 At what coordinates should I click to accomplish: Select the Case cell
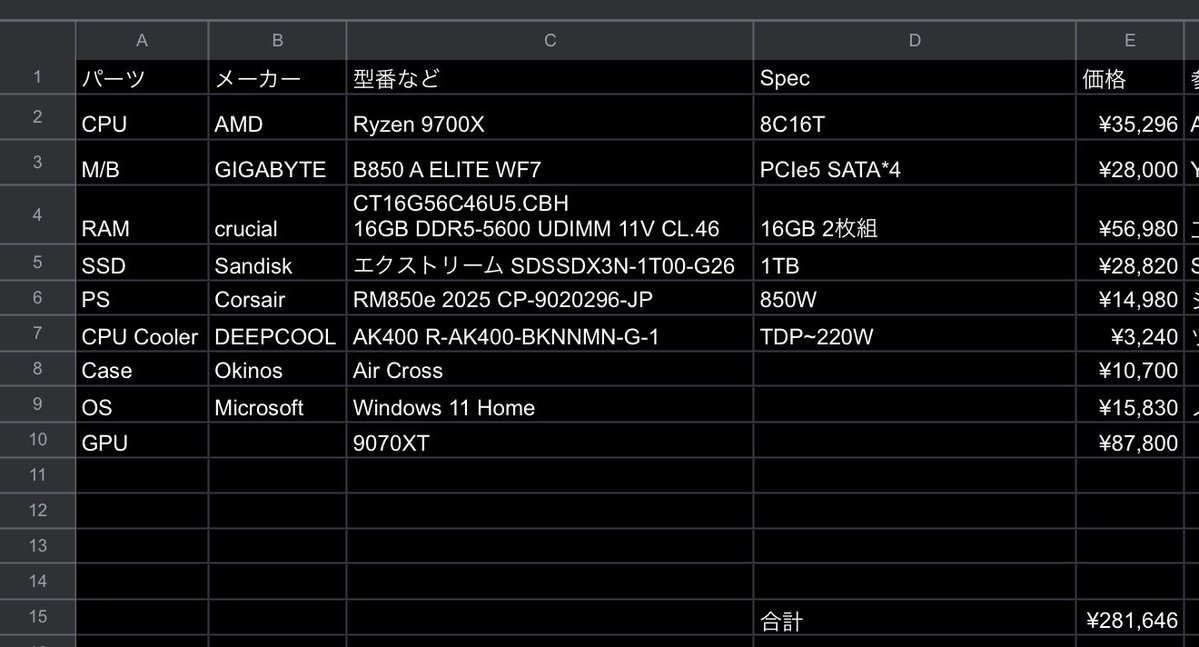(141, 369)
